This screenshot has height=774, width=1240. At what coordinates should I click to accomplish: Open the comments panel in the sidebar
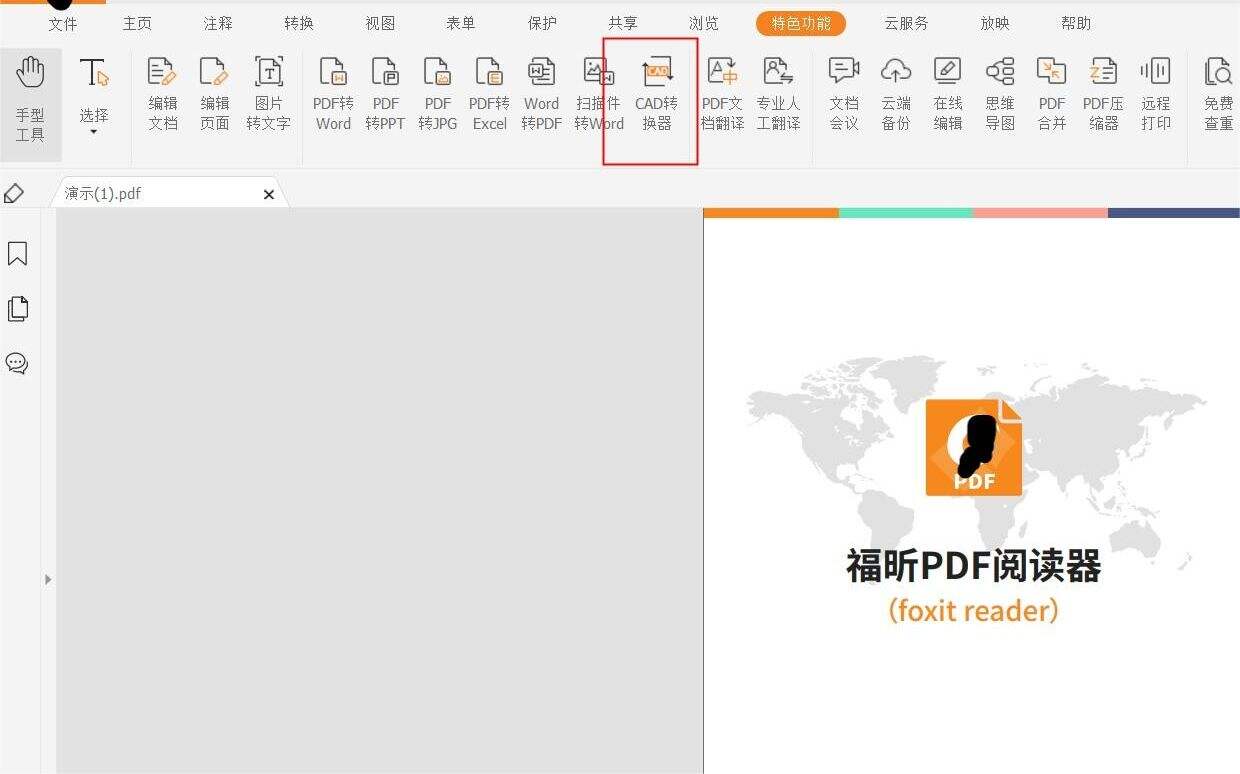tap(17, 363)
